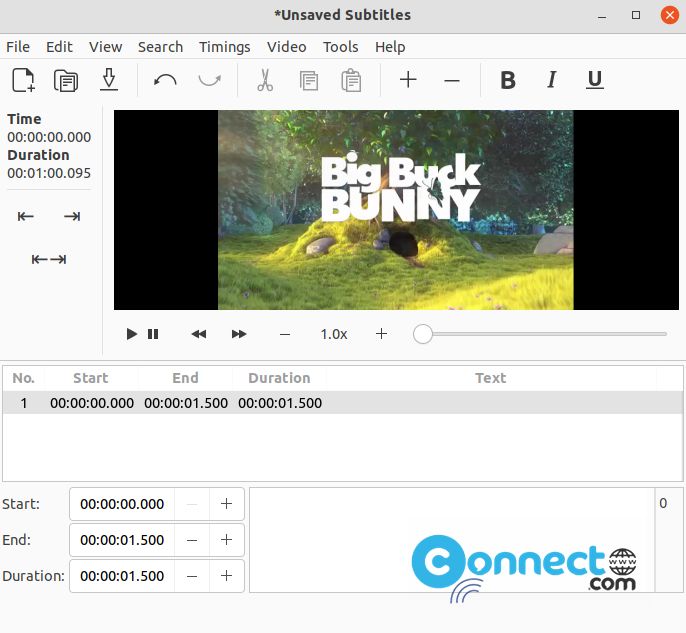Open the Timings menu
This screenshot has width=686, height=633.
point(224,47)
